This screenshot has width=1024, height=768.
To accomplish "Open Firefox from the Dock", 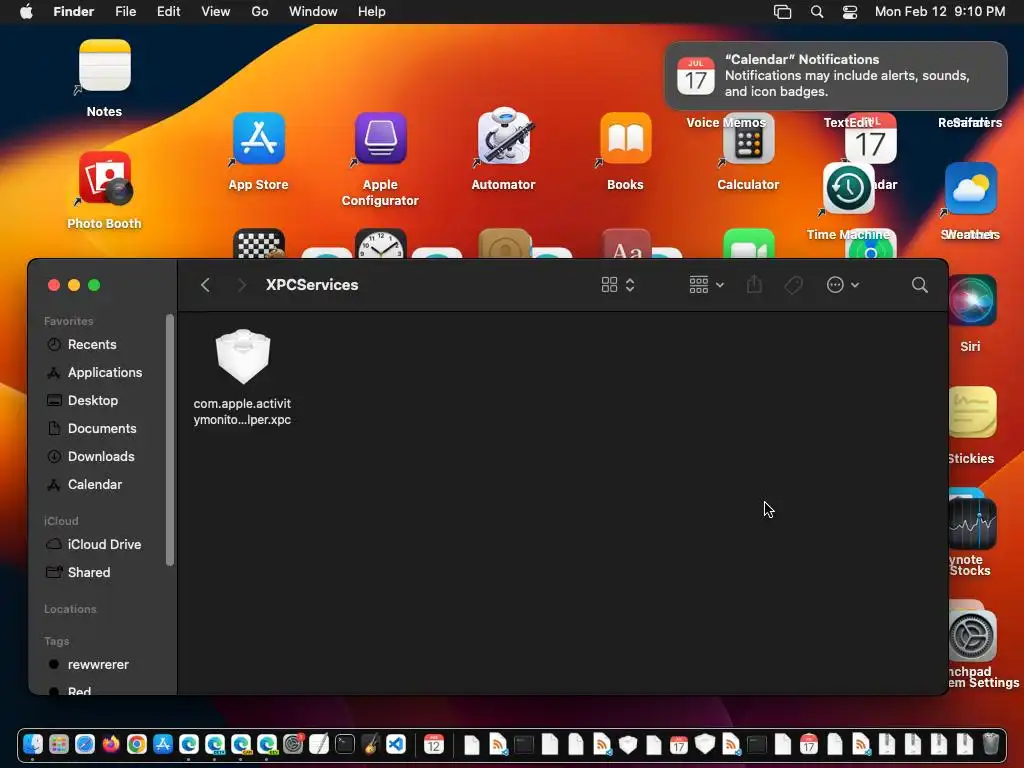I will (111, 744).
